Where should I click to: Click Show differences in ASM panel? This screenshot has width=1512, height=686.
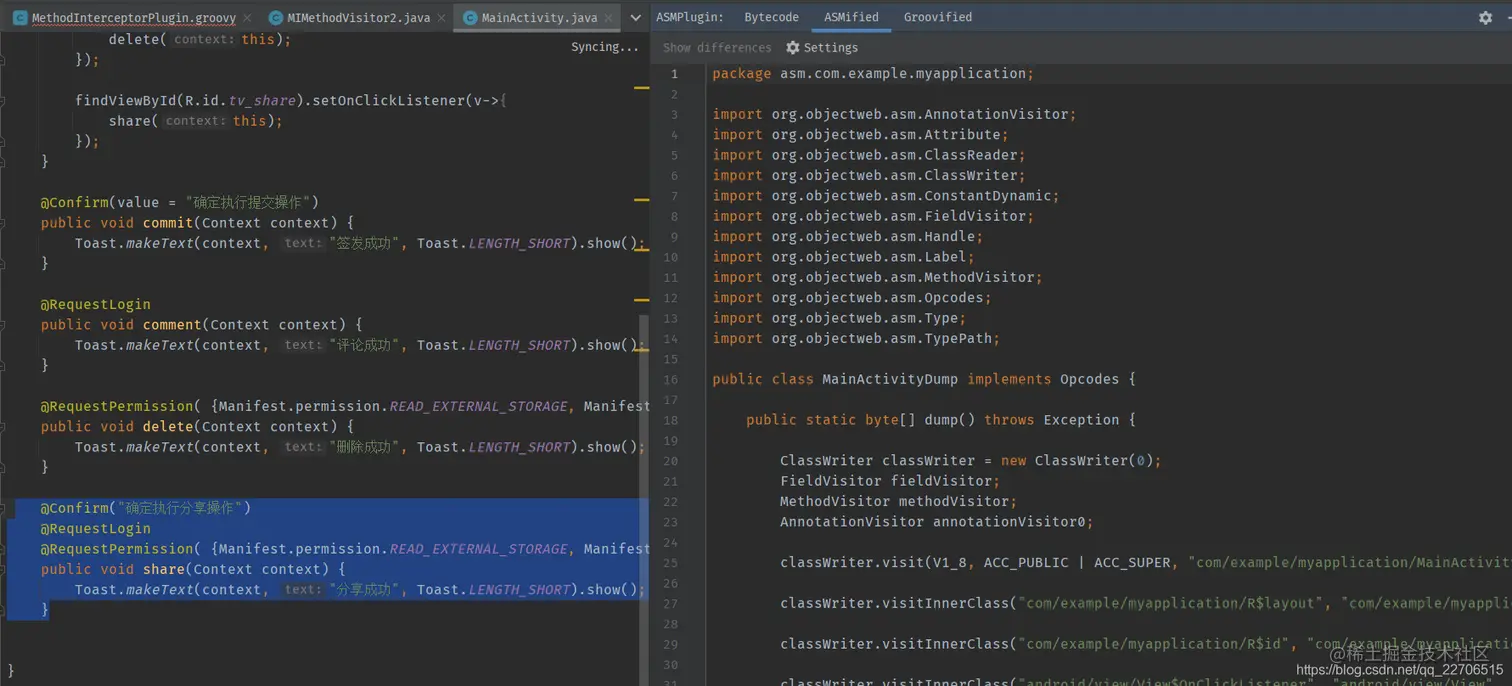click(717, 48)
